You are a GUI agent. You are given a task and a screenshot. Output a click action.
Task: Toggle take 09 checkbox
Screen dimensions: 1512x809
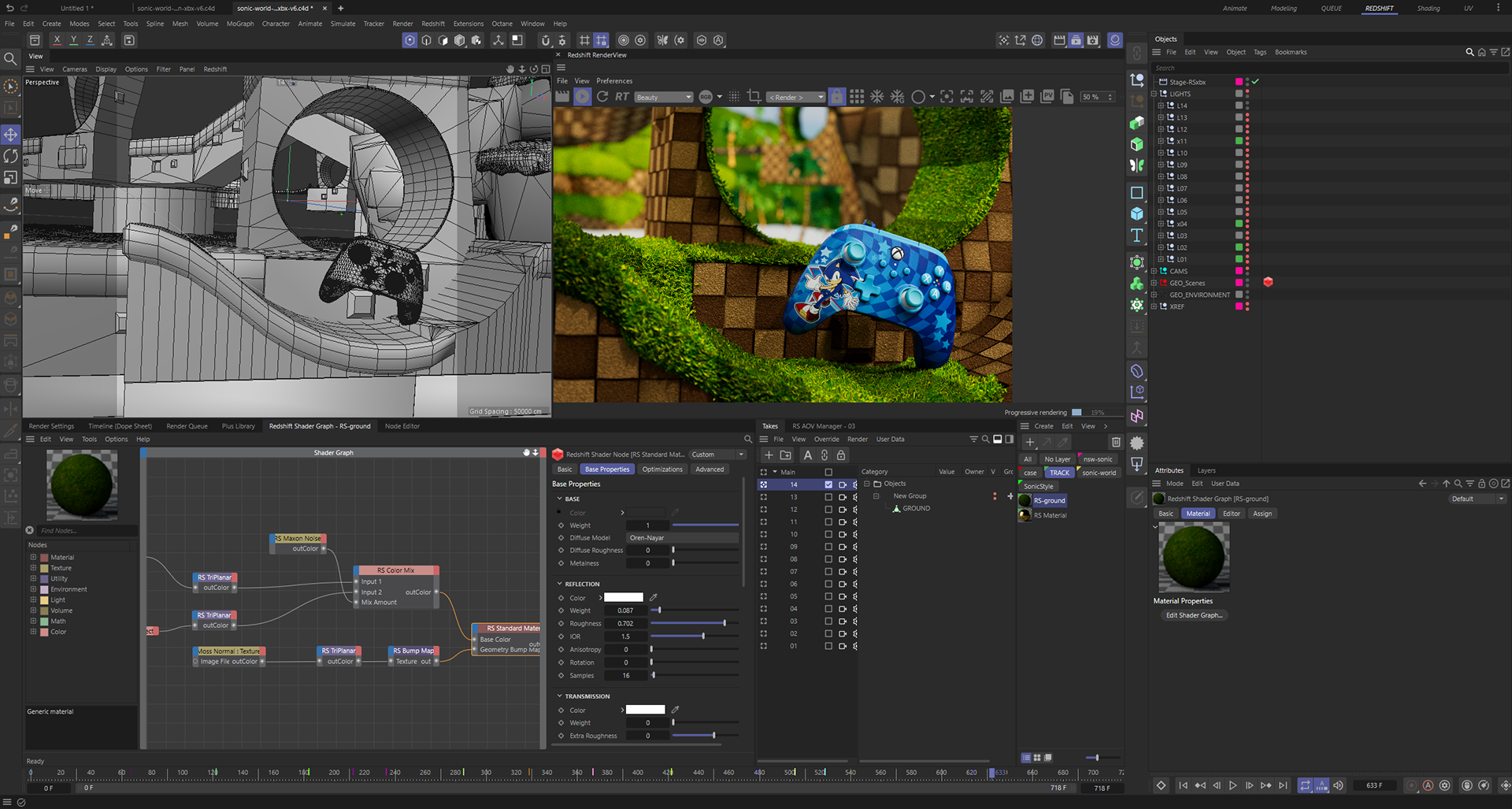coord(828,547)
